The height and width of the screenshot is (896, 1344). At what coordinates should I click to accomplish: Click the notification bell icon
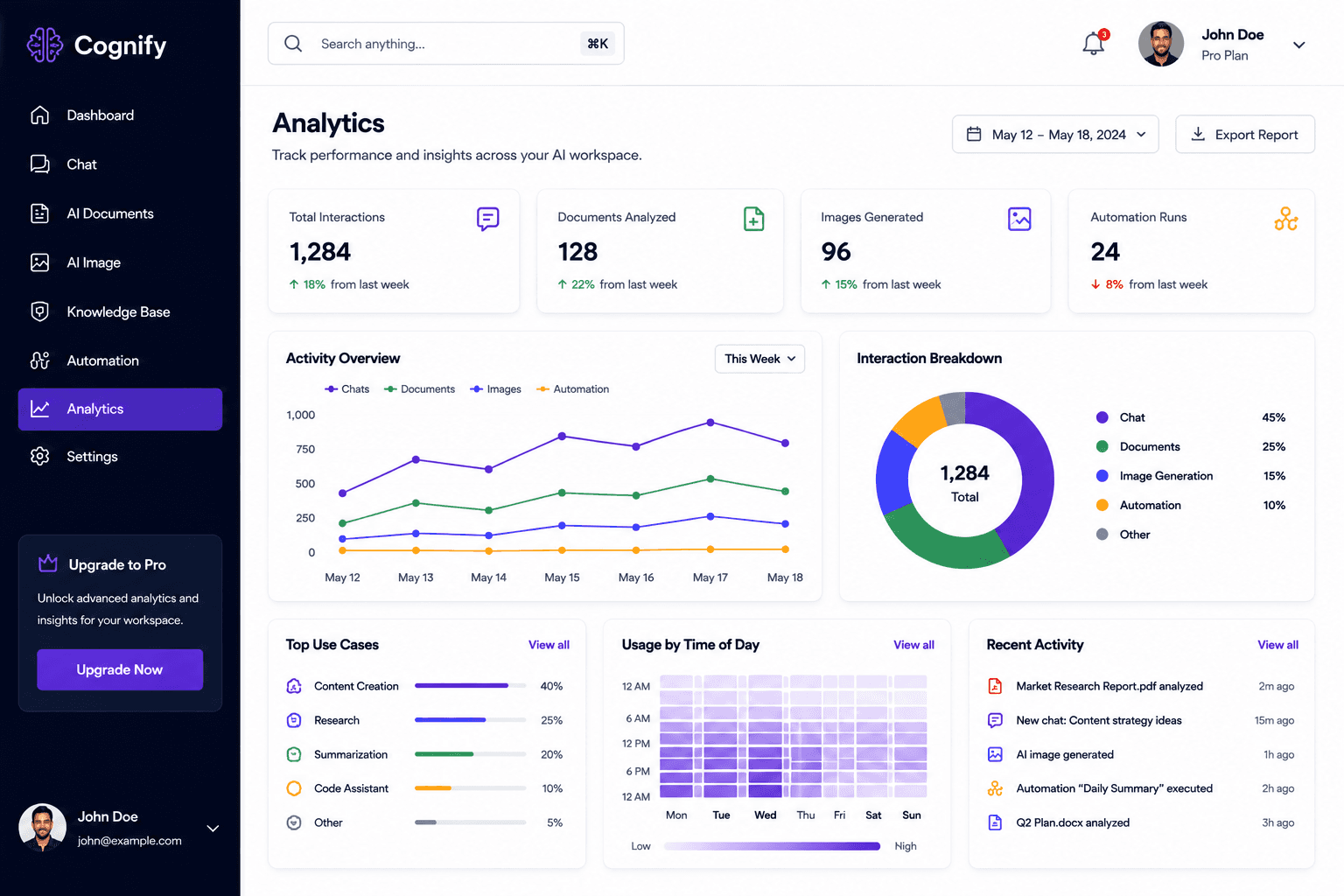pos(1094,43)
